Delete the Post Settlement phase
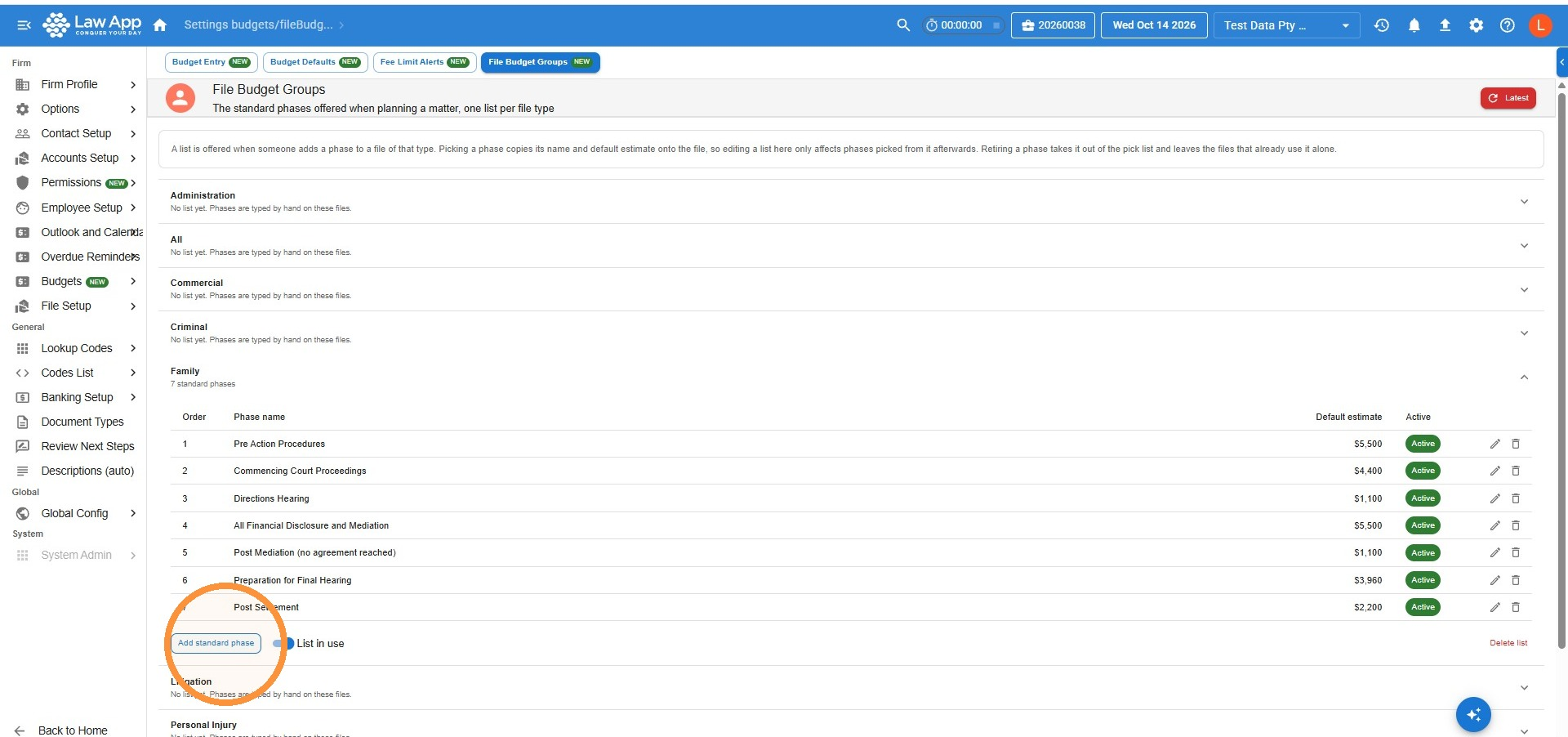Screen dimensions: 1568x737 coord(1516,607)
